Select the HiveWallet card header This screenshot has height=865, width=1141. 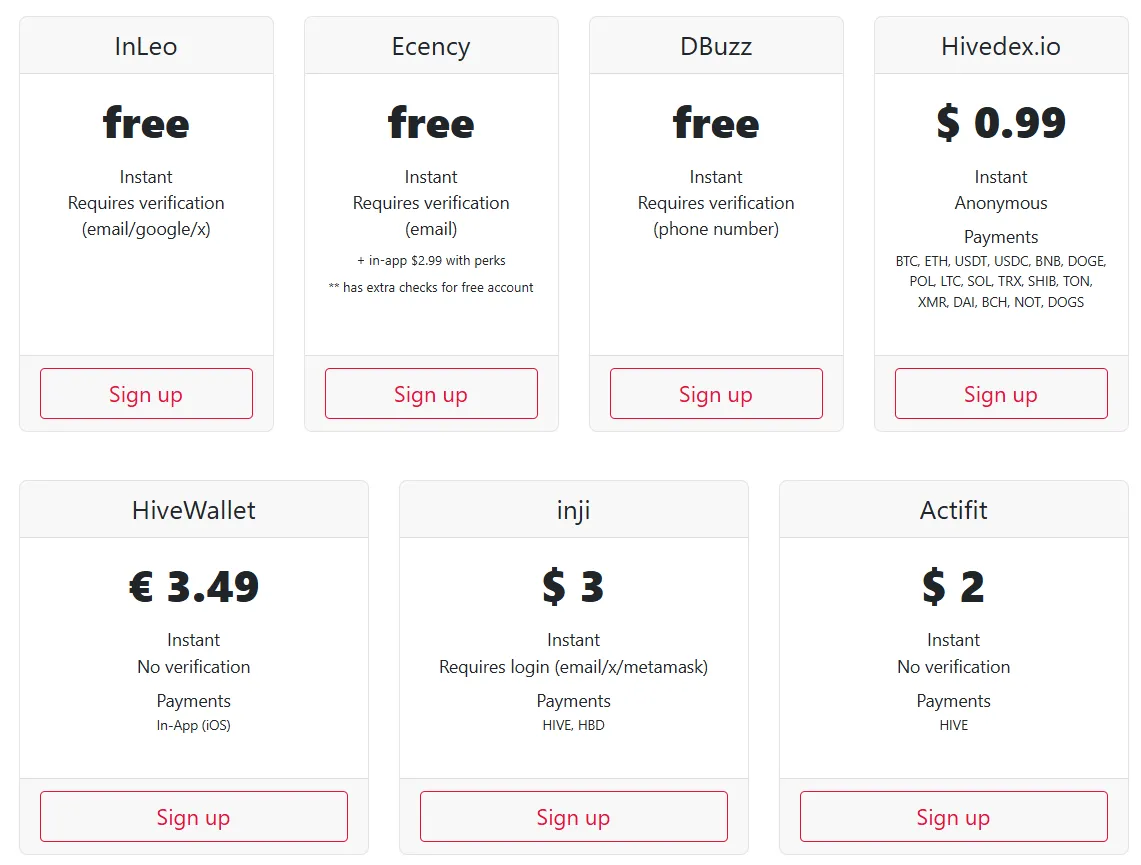coord(194,509)
